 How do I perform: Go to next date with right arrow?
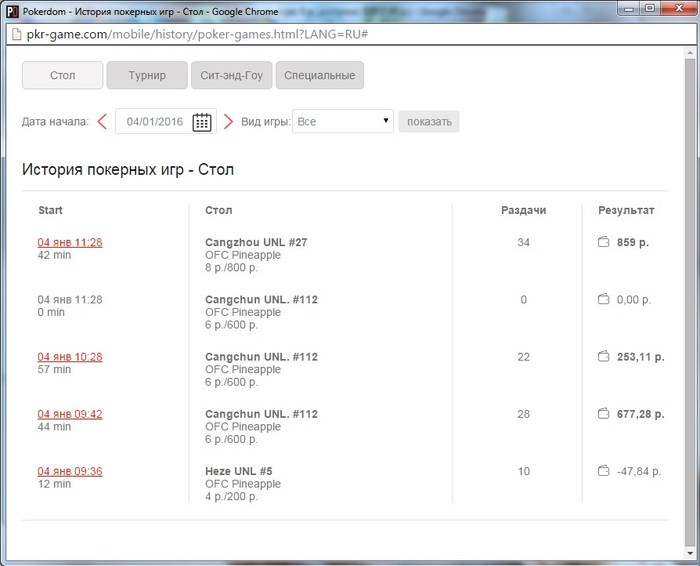(x=228, y=121)
